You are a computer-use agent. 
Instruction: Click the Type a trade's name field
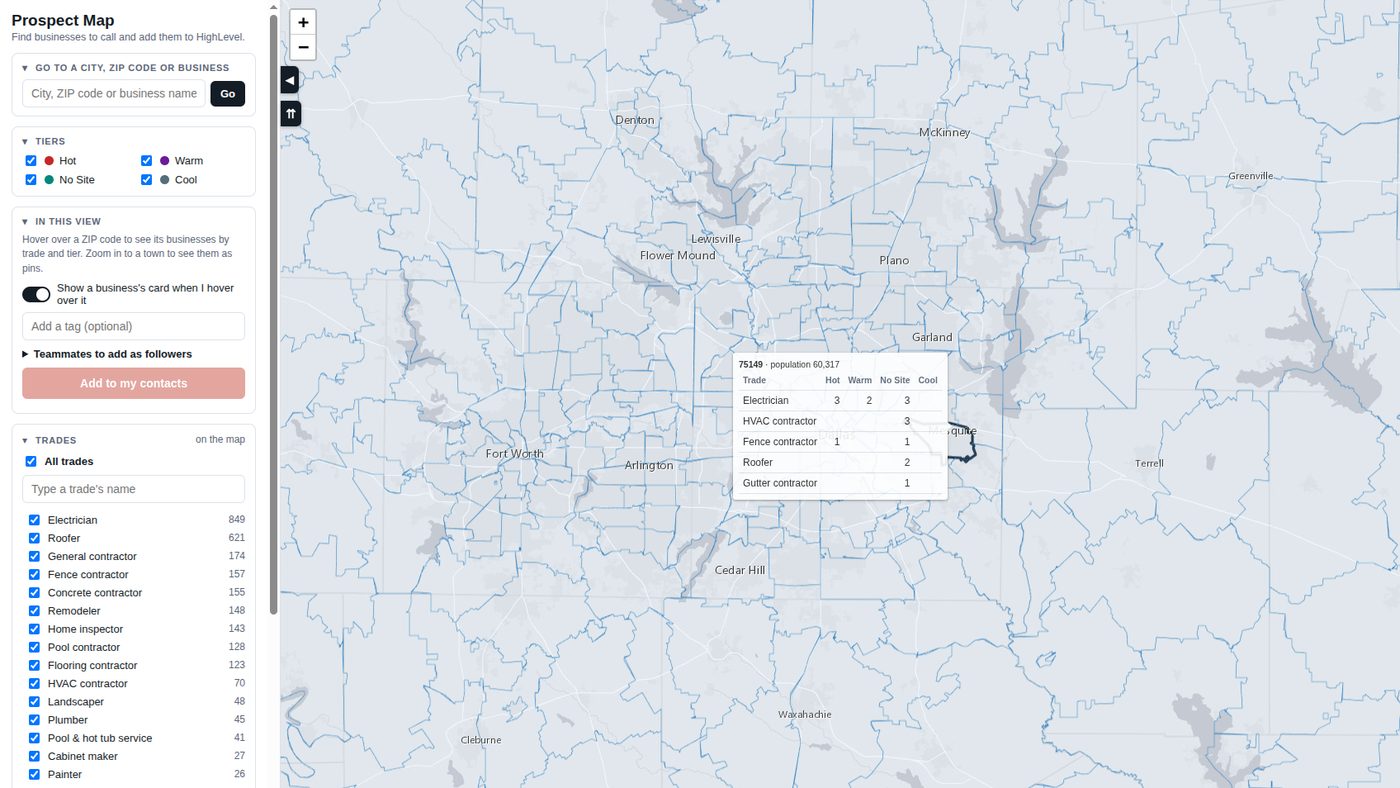point(133,489)
